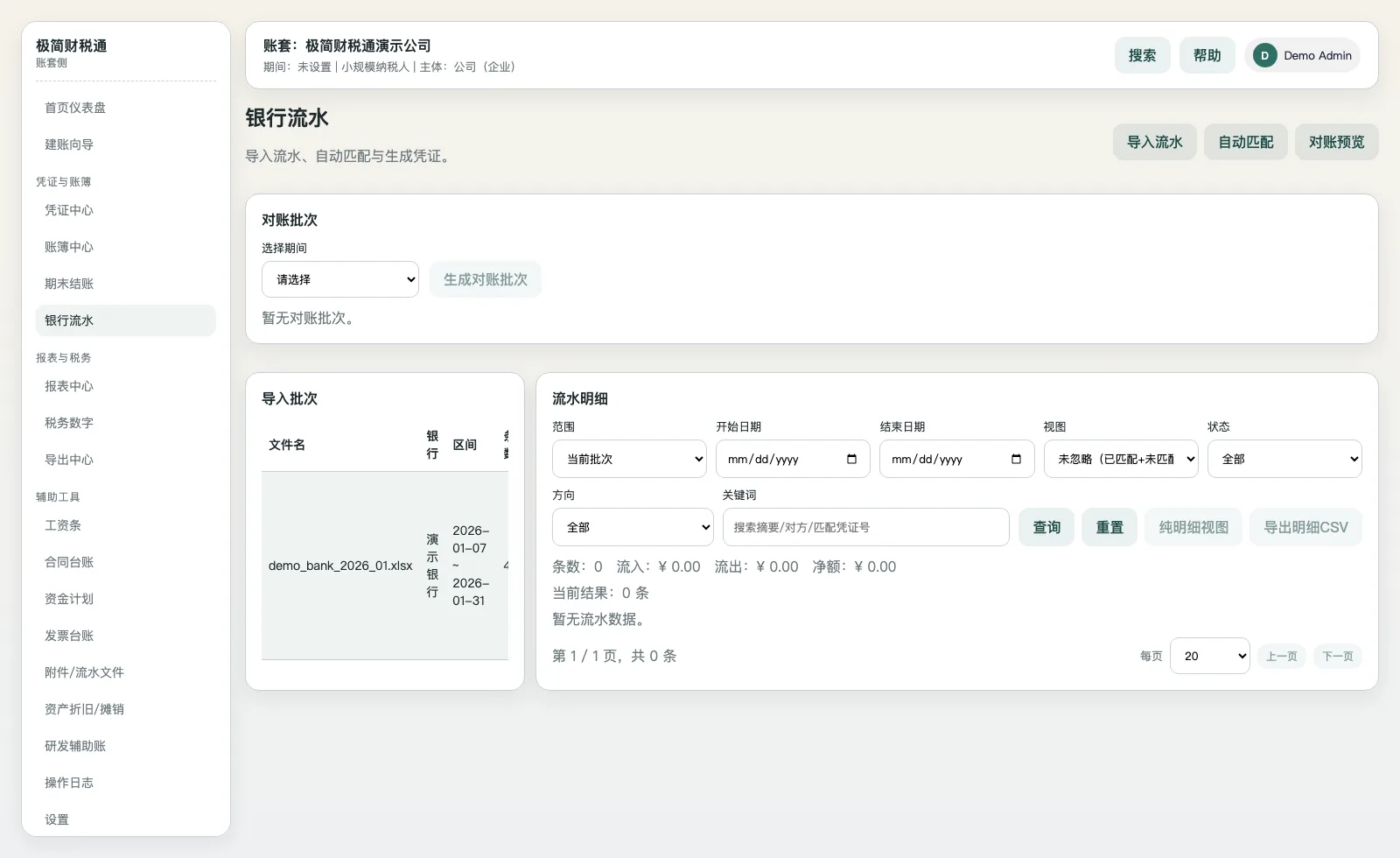
Task: Open the 状态 全部 dropdown
Action: pos(1284,458)
